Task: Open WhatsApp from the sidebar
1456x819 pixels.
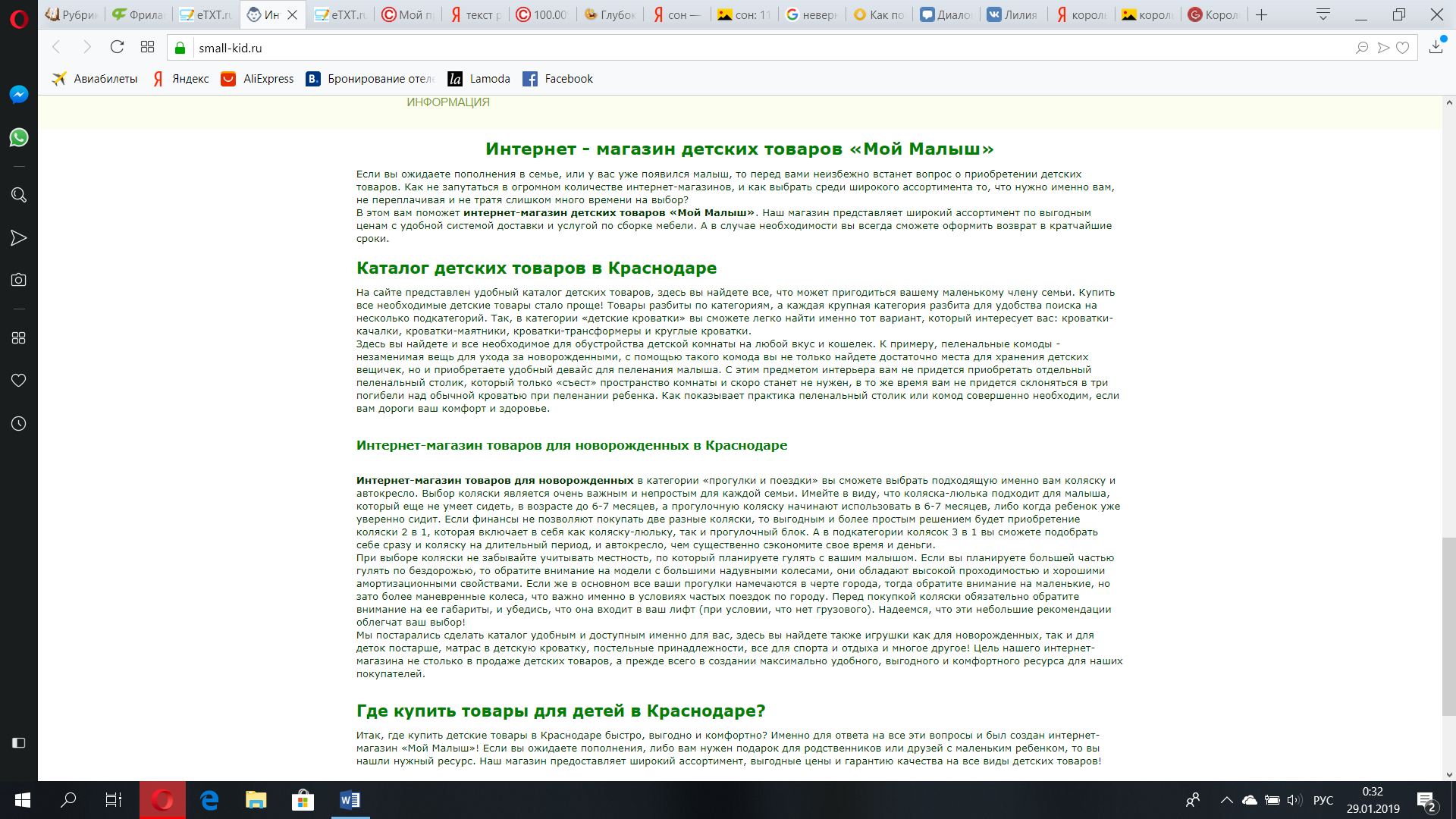Action: pos(18,137)
